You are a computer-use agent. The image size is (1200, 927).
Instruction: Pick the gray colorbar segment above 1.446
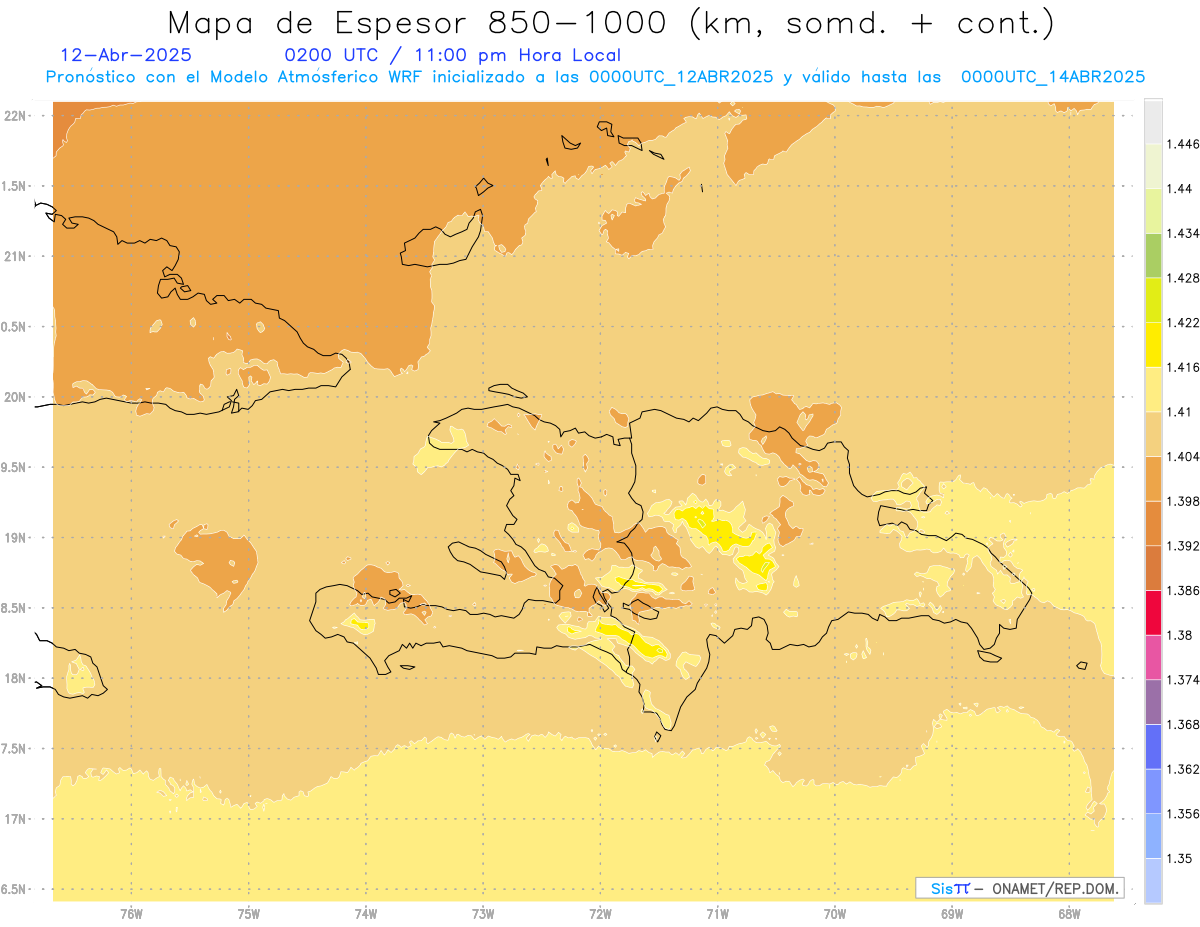[1153, 122]
